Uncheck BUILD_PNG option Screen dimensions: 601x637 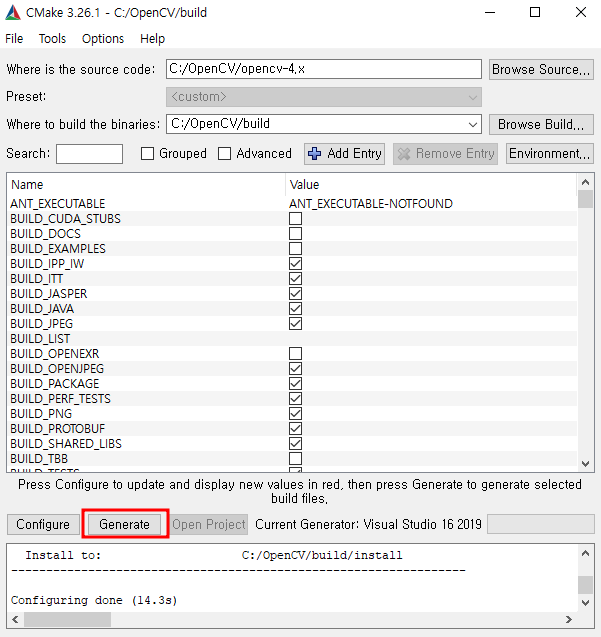[295, 414]
